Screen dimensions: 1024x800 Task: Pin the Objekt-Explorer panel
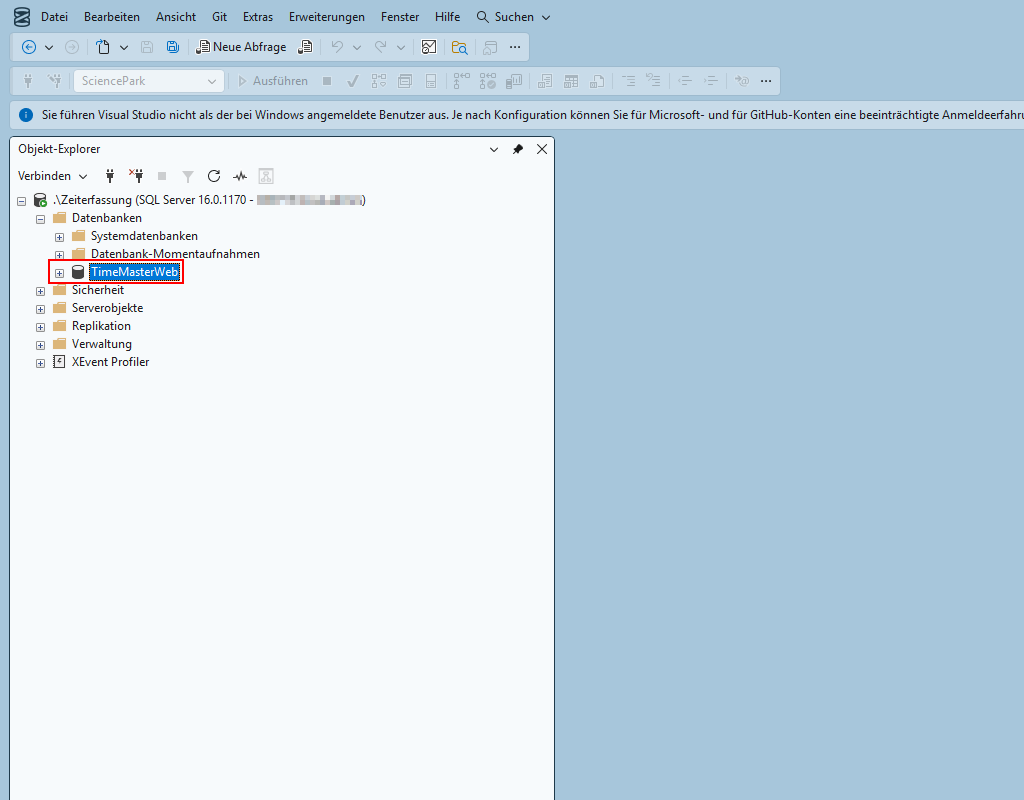517,149
